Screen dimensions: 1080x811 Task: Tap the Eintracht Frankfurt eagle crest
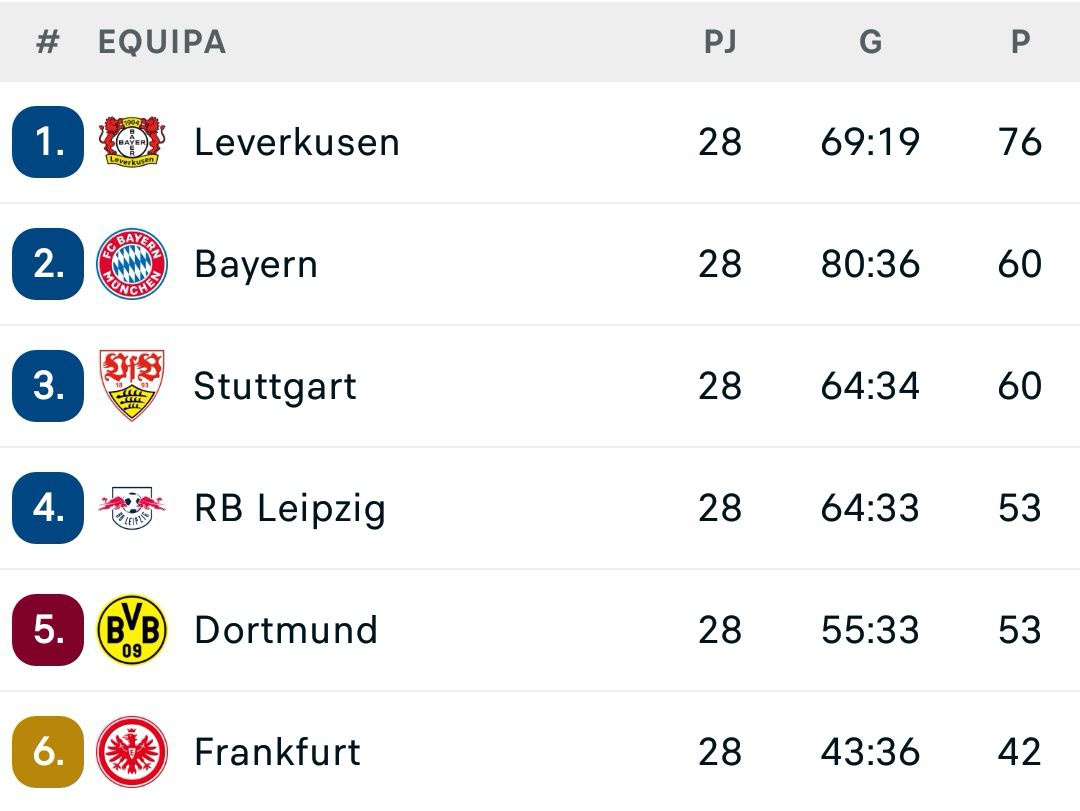pos(132,752)
